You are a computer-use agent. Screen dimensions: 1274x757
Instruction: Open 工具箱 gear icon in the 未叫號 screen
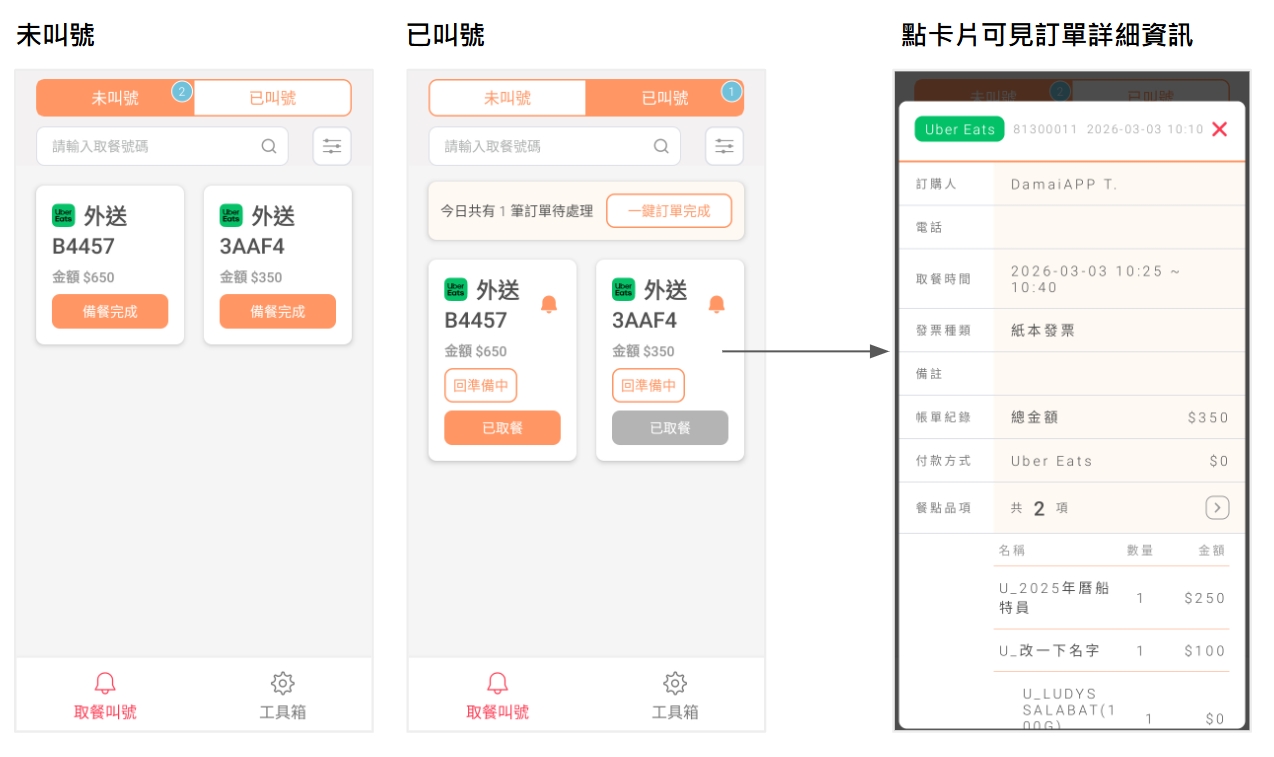click(x=283, y=684)
